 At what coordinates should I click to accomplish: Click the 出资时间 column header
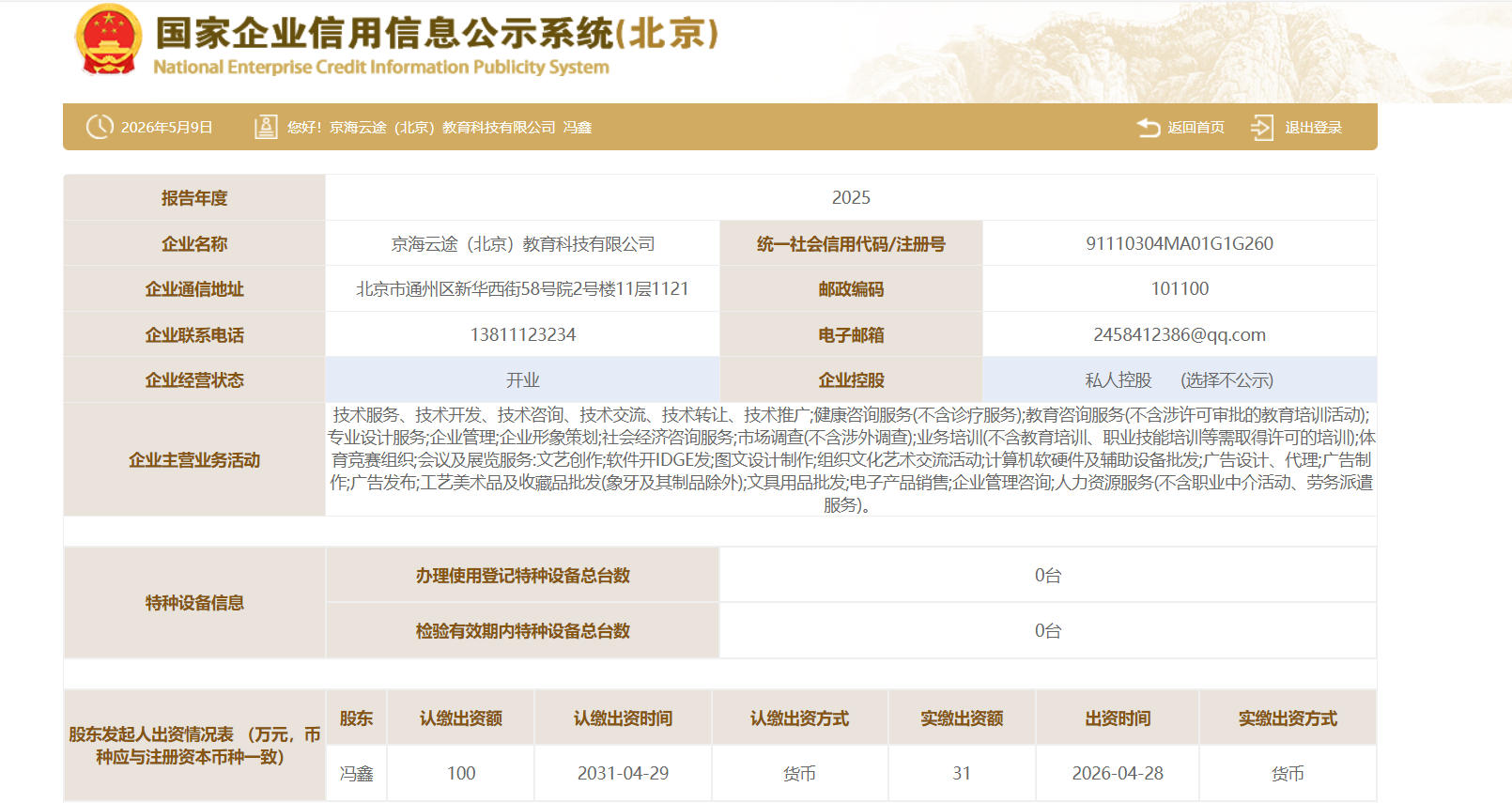point(1118,718)
